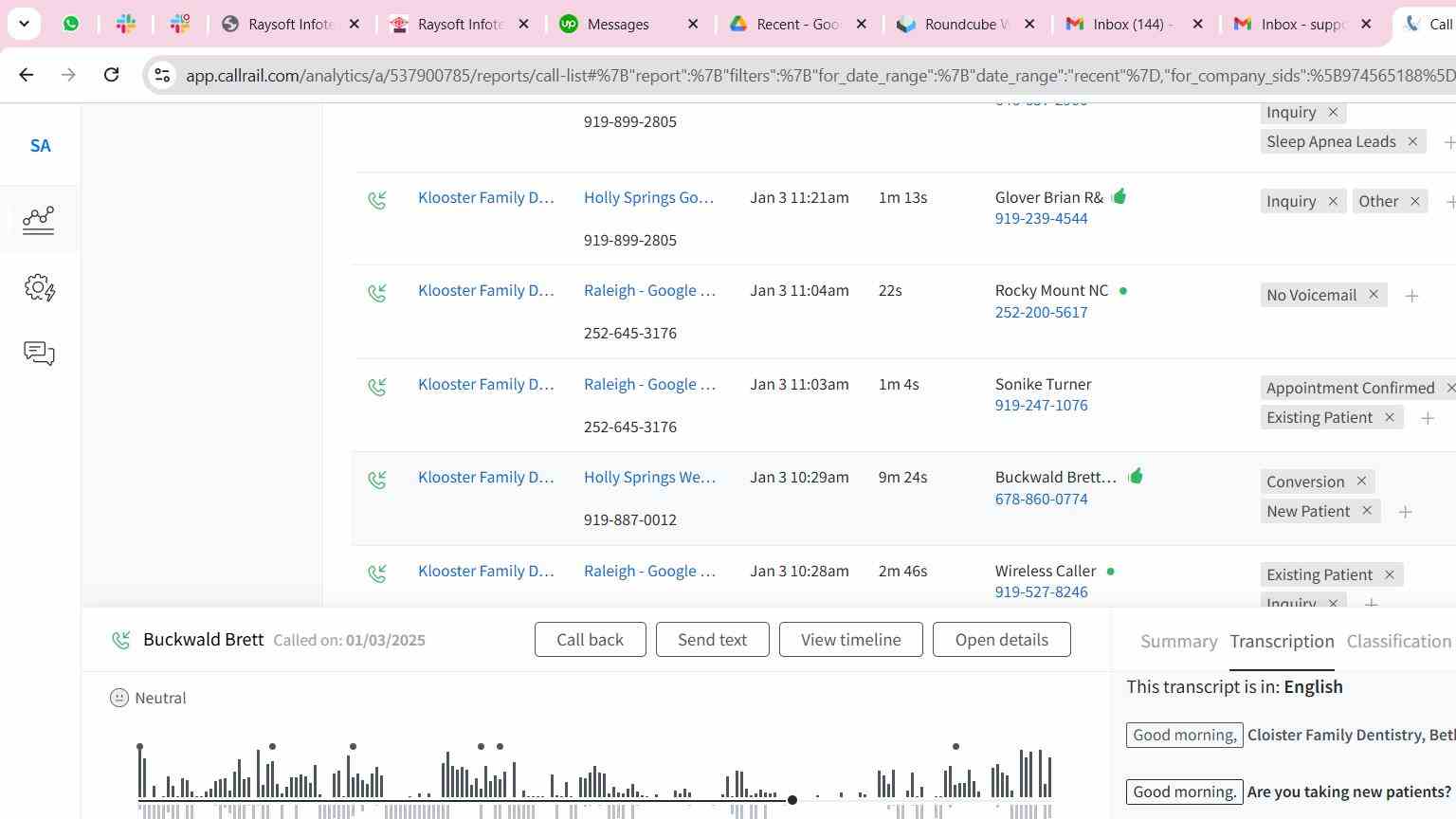Click transcript line 'Are you taking new patients?'
The width and height of the screenshot is (1456, 819).
(x=1349, y=792)
